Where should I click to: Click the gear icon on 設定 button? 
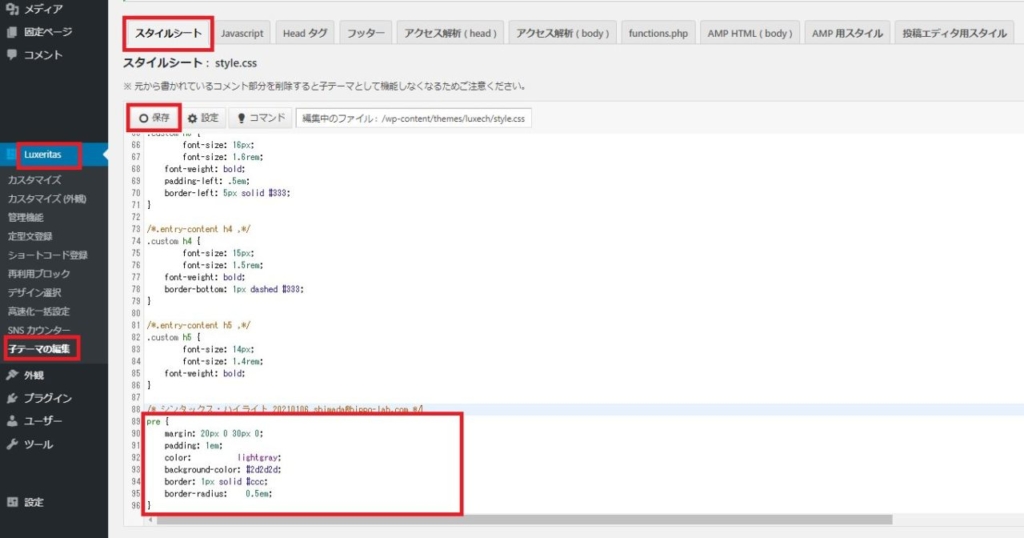click(x=192, y=118)
